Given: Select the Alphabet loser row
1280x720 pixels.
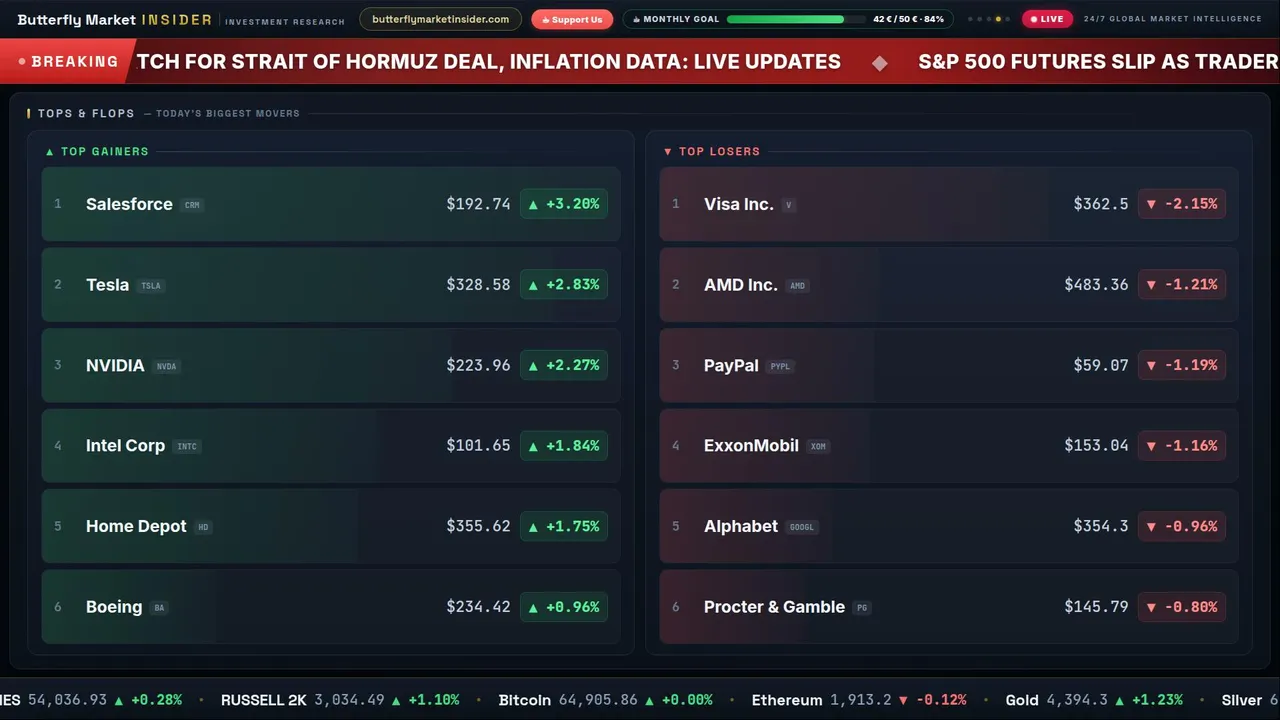Looking at the screenshot, I should [x=949, y=526].
